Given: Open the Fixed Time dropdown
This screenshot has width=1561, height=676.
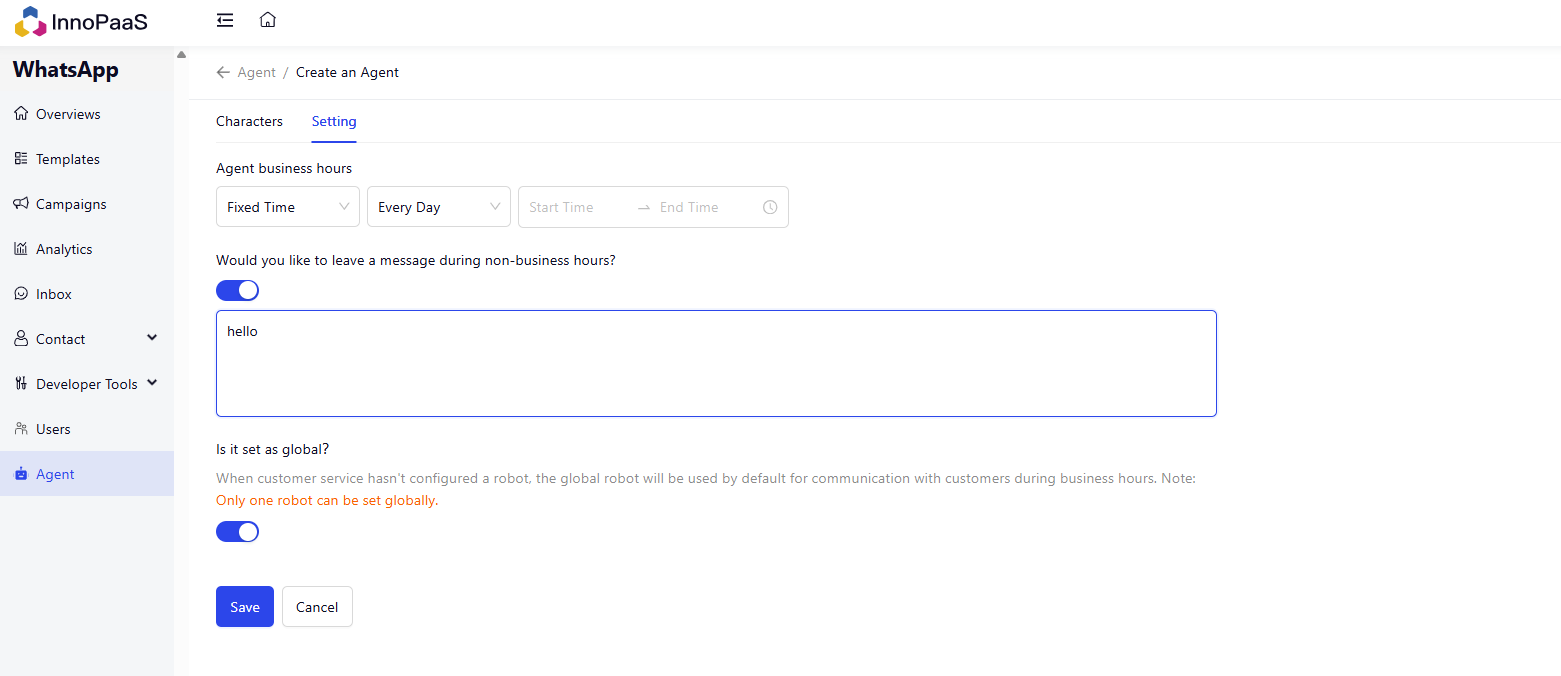Looking at the screenshot, I should pos(287,208).
